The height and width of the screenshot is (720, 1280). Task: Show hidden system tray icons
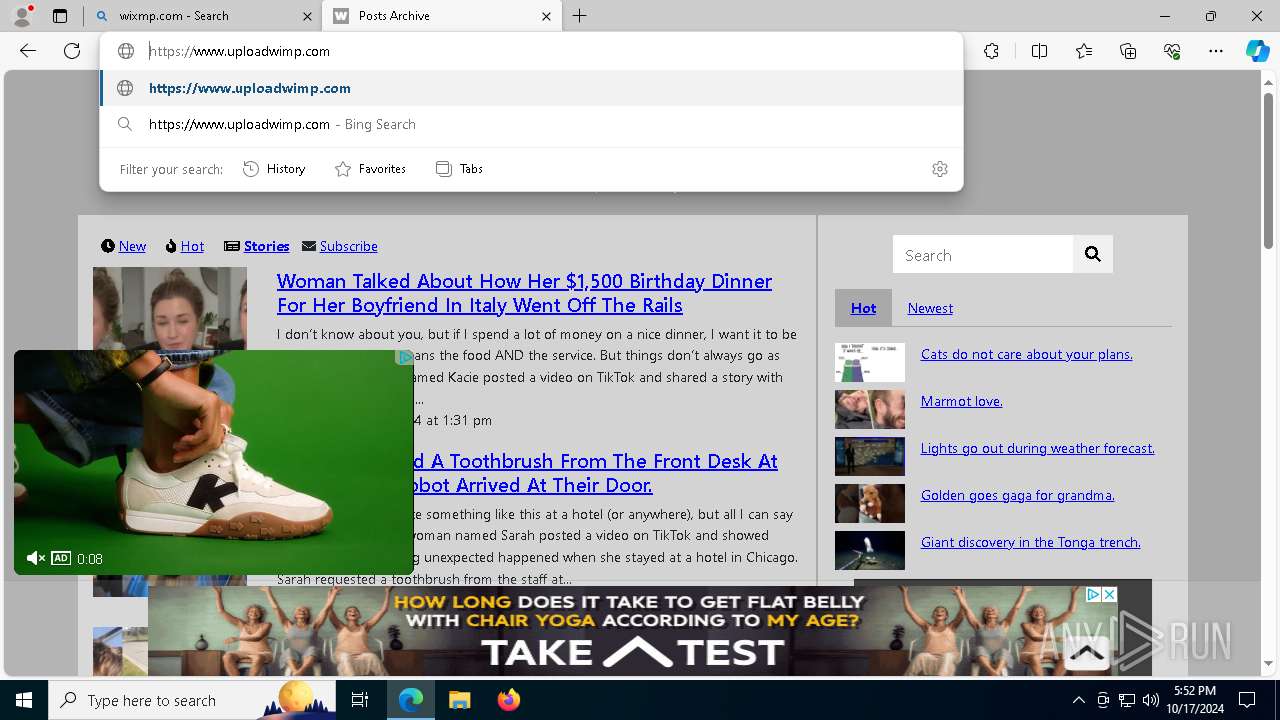point(1078,700)
